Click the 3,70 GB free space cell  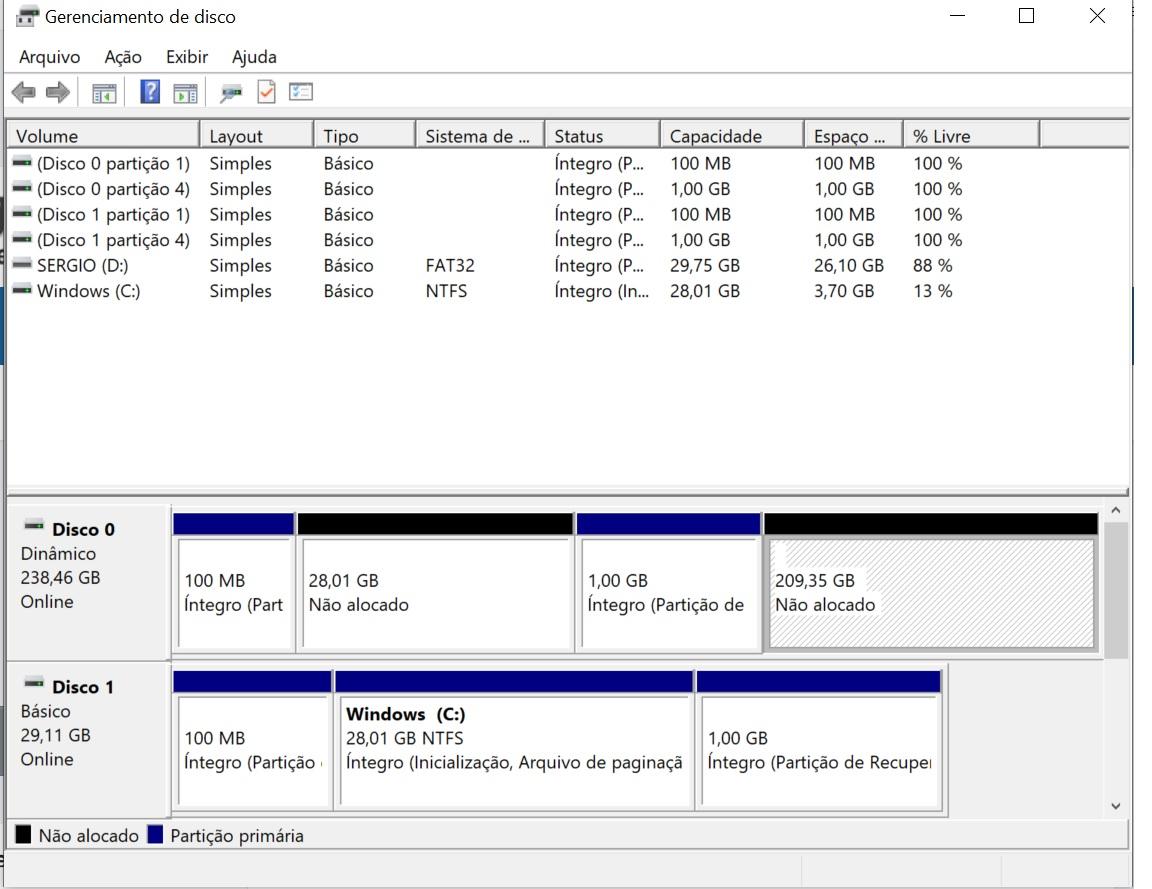tap(844, 291)
